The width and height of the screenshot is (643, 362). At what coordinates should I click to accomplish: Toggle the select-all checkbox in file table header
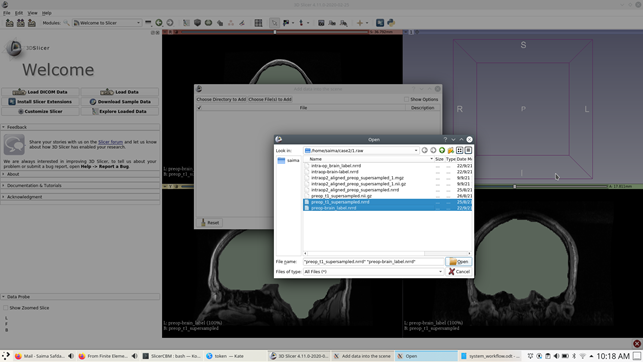(199, 108)
